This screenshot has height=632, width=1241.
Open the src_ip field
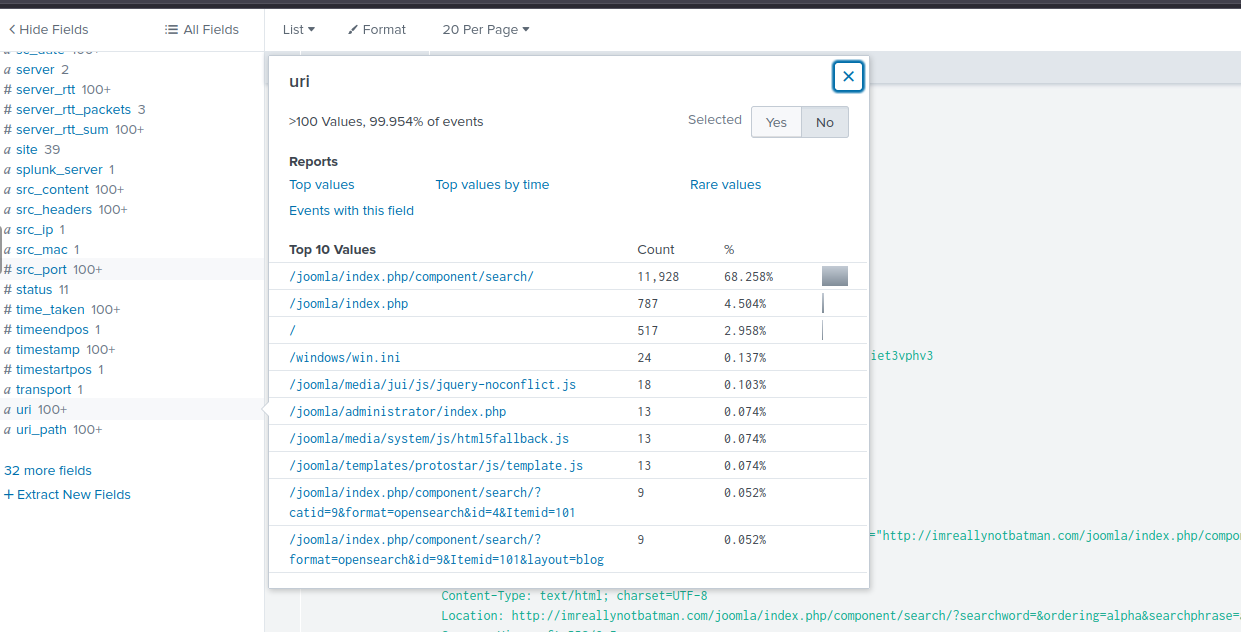point(34,230)
